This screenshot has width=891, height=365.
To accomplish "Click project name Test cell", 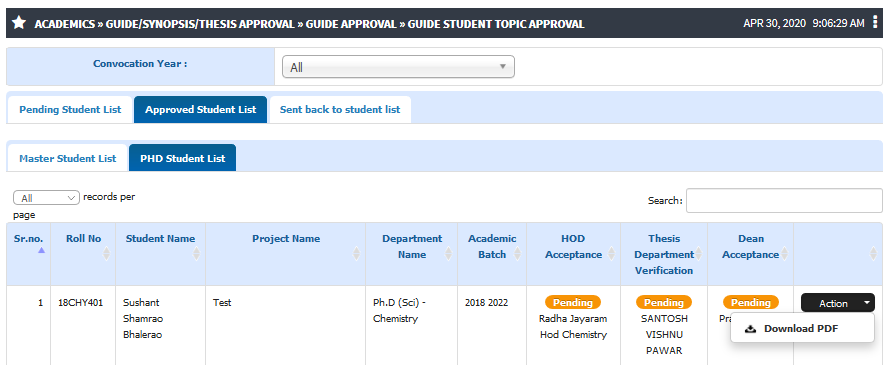I will coord(222,302).
